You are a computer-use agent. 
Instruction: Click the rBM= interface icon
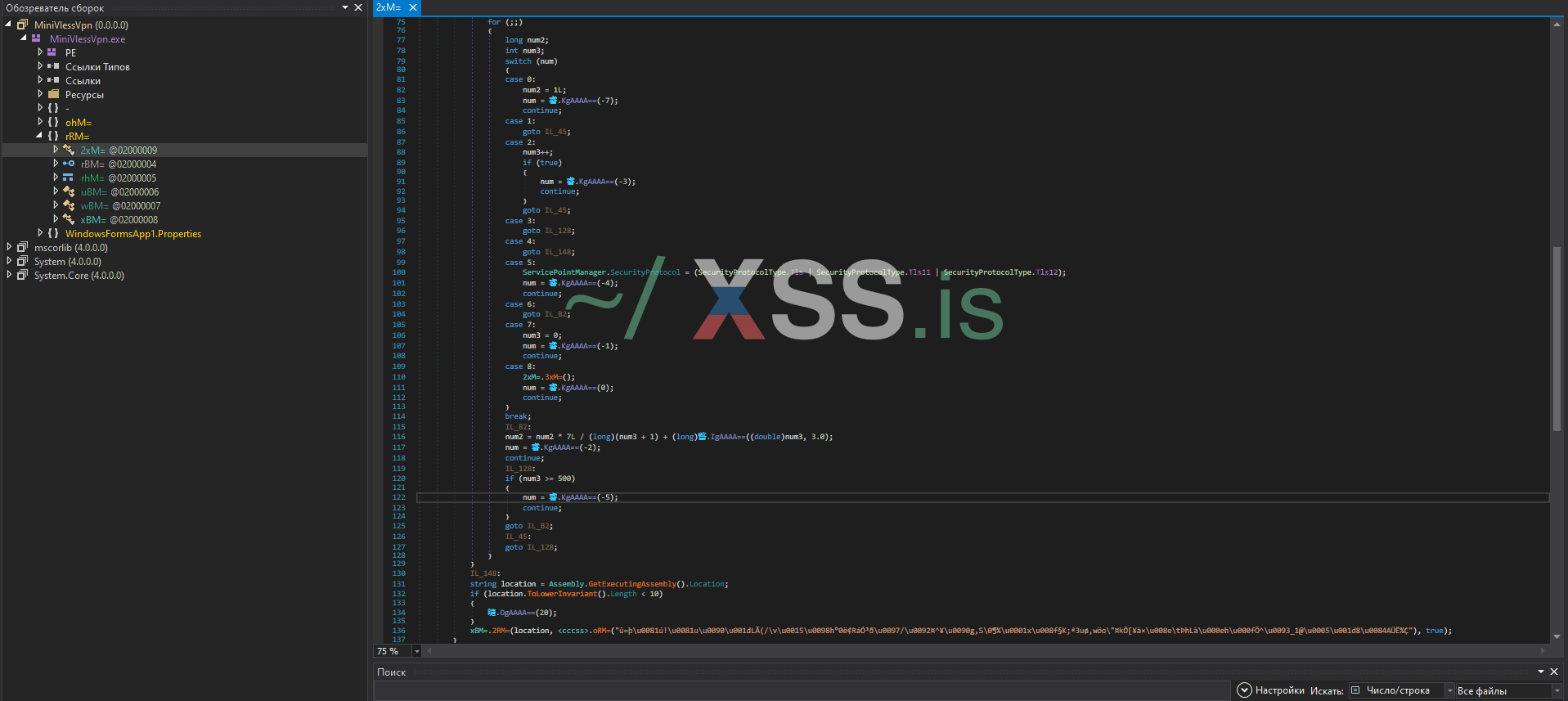[x=69, y=164]
